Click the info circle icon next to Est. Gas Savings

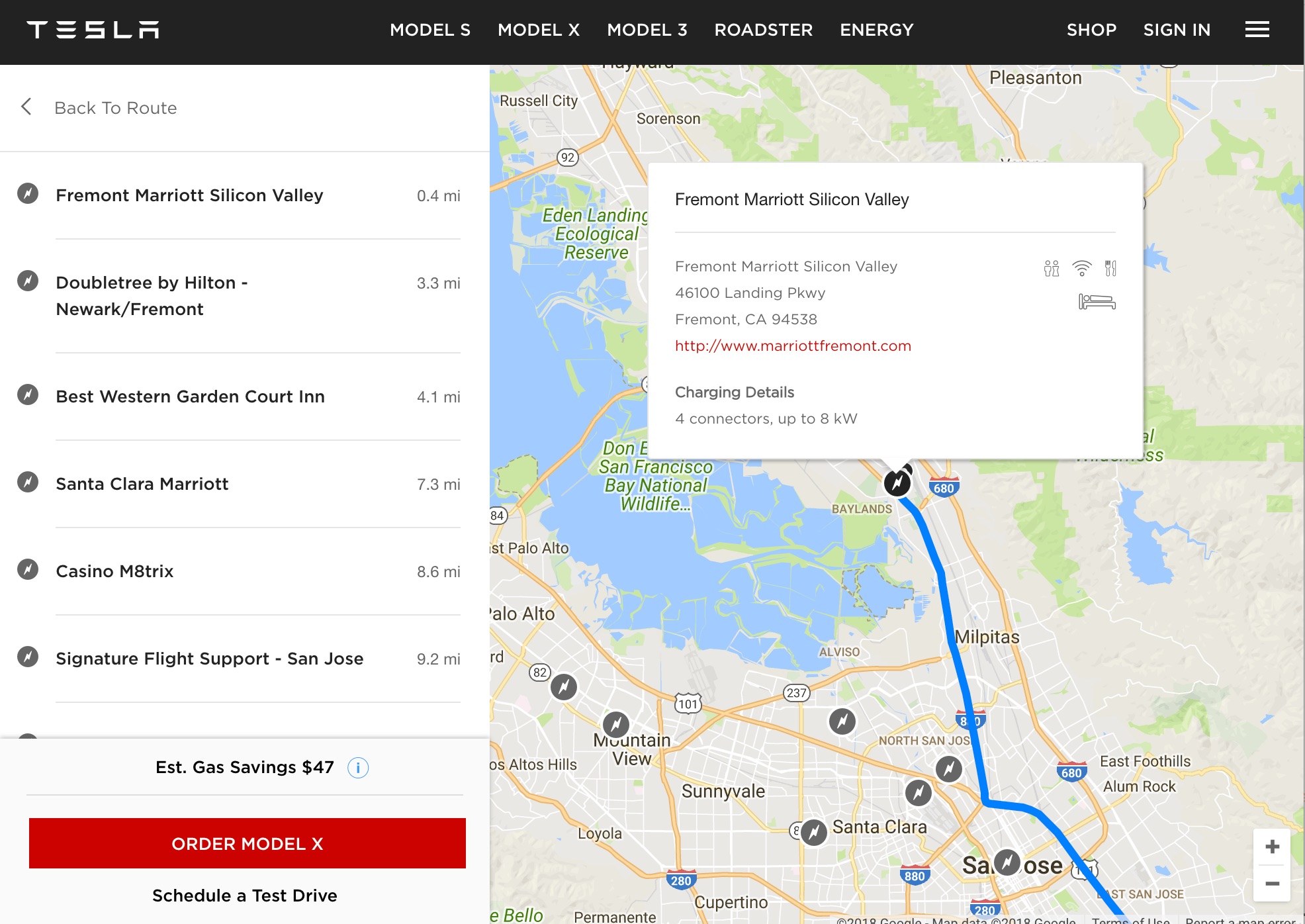(x=357, y=768)
